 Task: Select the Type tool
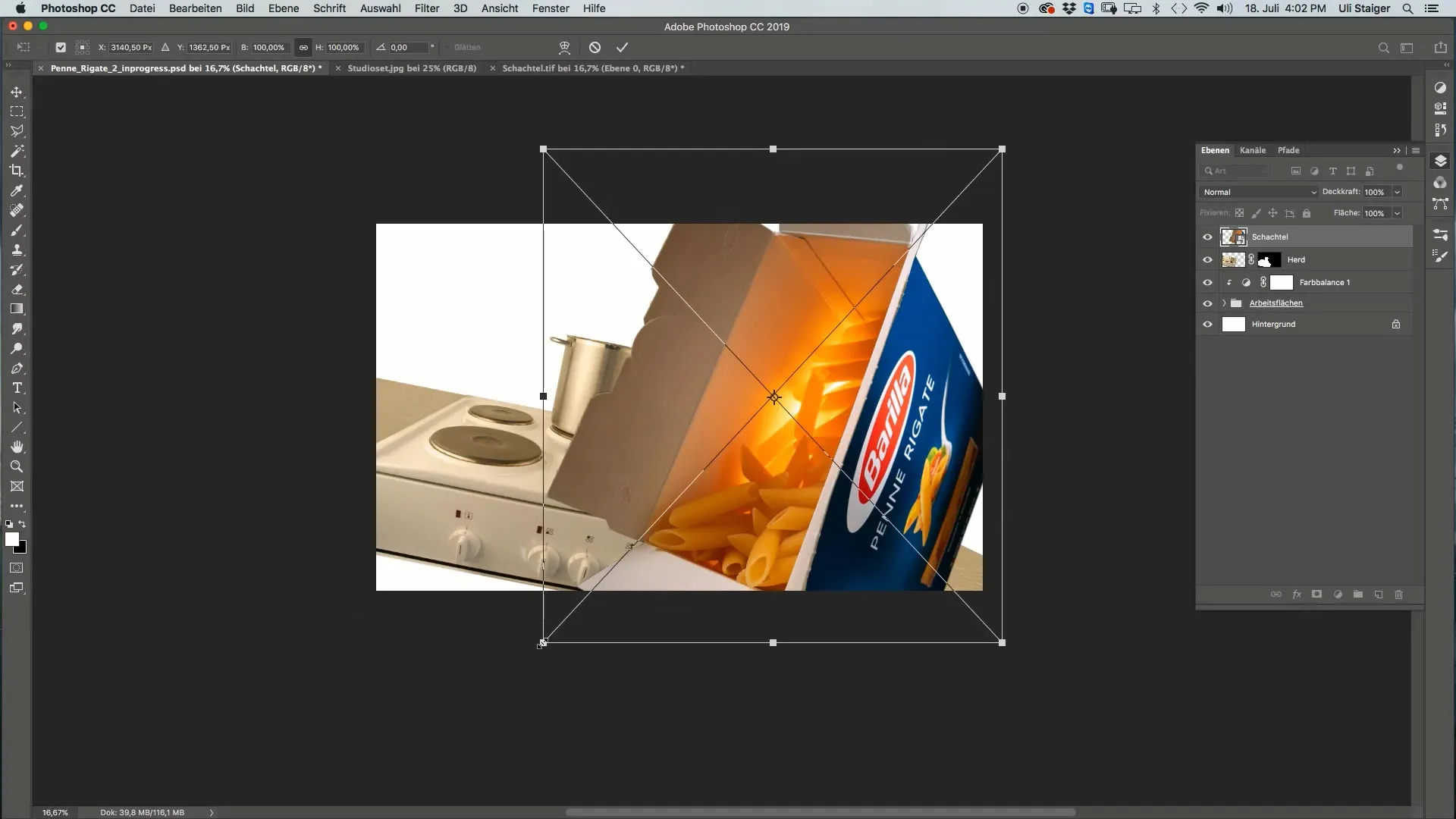click(x=17, y=388)
